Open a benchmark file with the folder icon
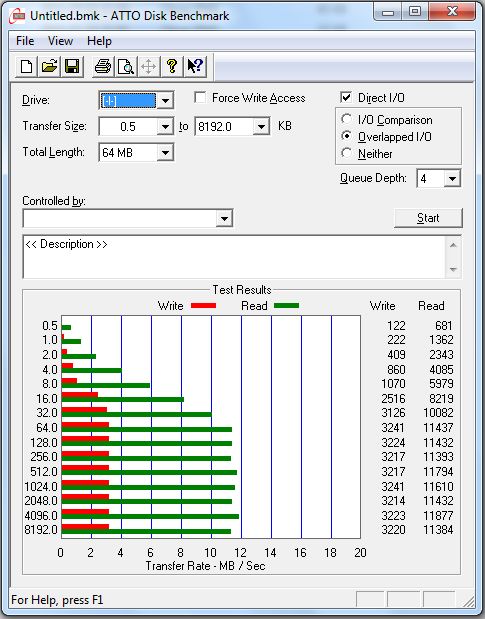 tap(49, 66)
